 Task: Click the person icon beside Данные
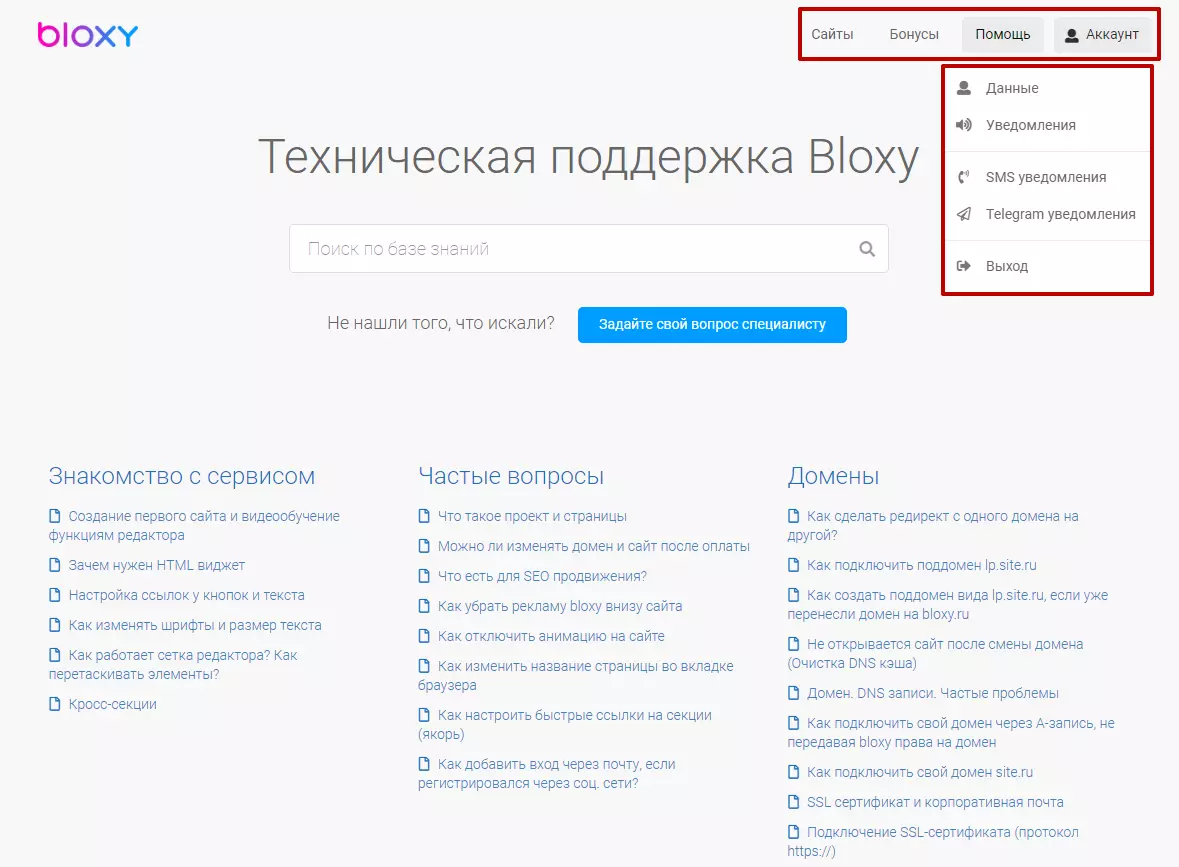coord(963,88)
